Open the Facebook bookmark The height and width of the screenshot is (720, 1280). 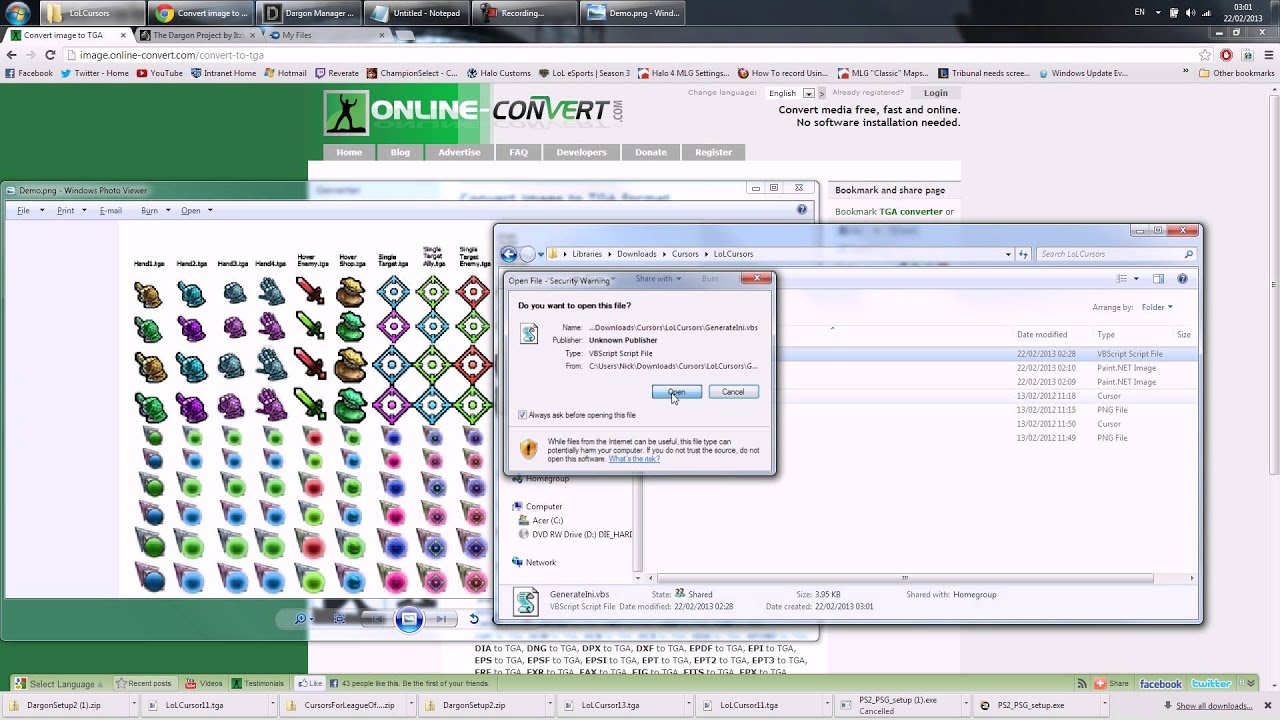coord(29,73)
